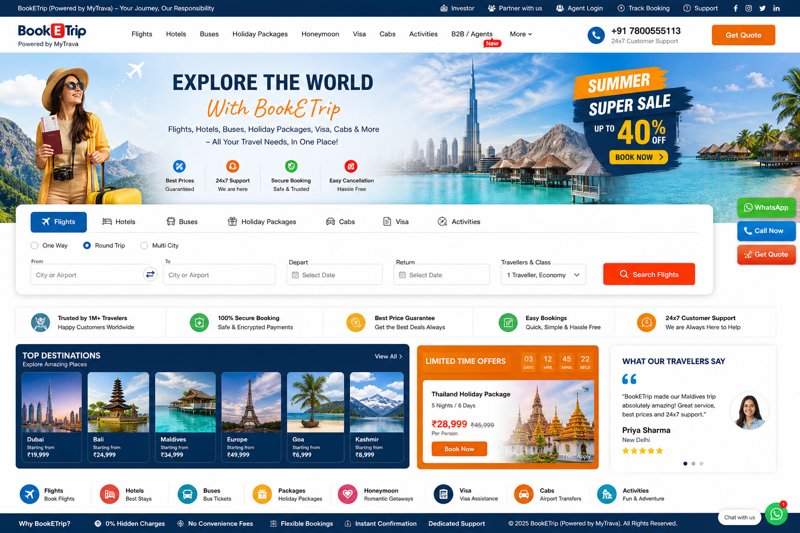Image resolution: width=800 pixels, height=533 pixels.
Task: Click the Trusted by 1M+ Travelers icon
Action: point(40,323)
